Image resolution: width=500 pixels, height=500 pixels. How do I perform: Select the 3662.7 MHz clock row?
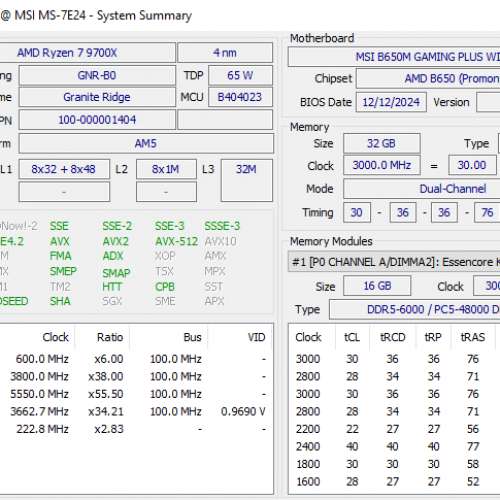pyautogui.click(x=137, y=412)
